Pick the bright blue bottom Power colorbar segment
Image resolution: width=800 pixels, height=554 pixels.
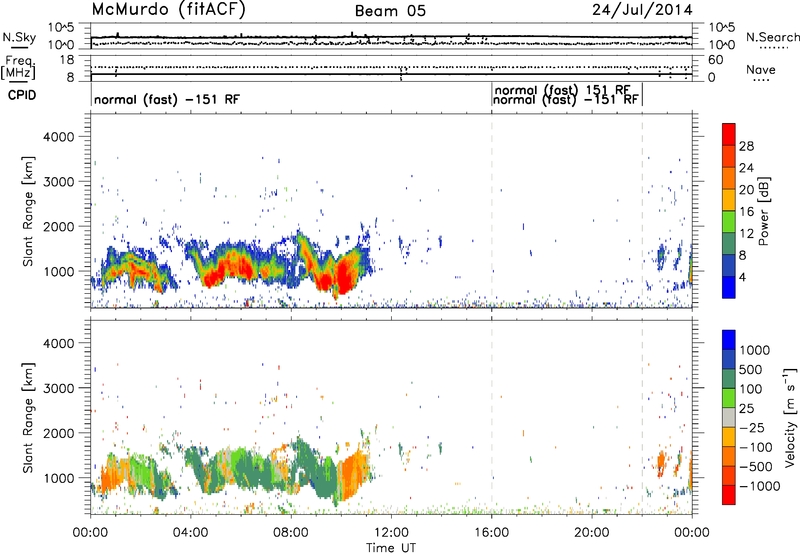[729, 288]
